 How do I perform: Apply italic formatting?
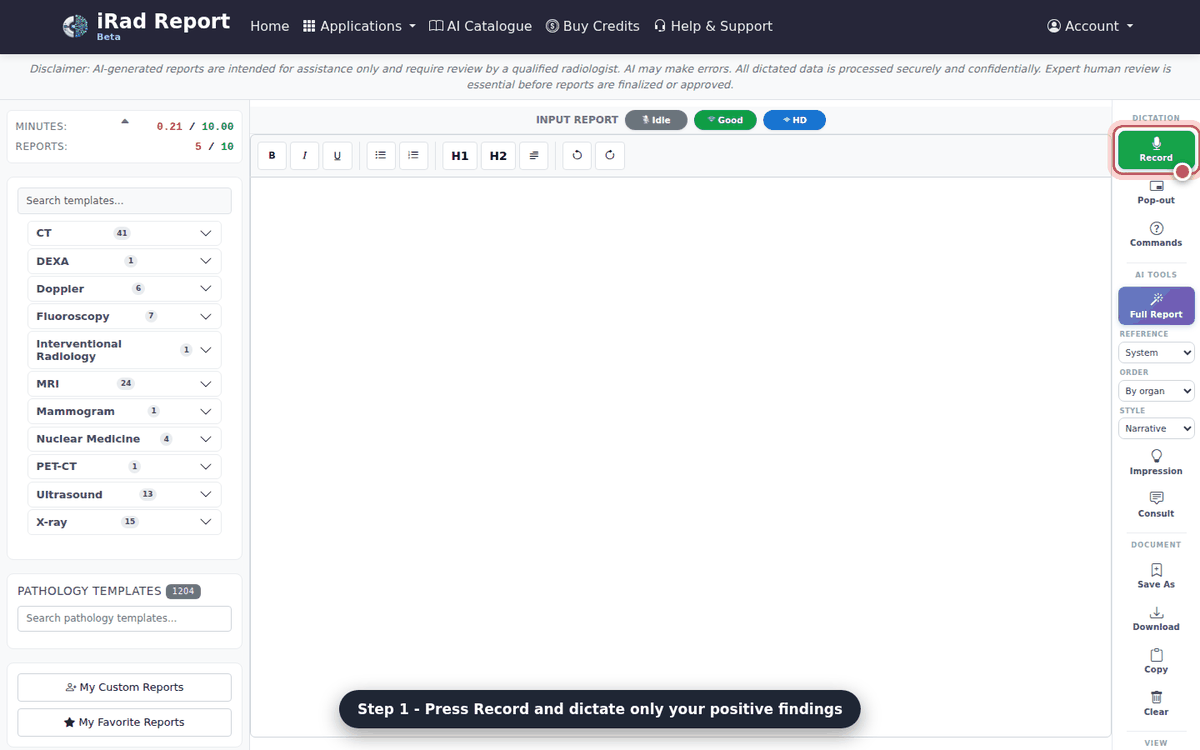(x=304, y=155)
